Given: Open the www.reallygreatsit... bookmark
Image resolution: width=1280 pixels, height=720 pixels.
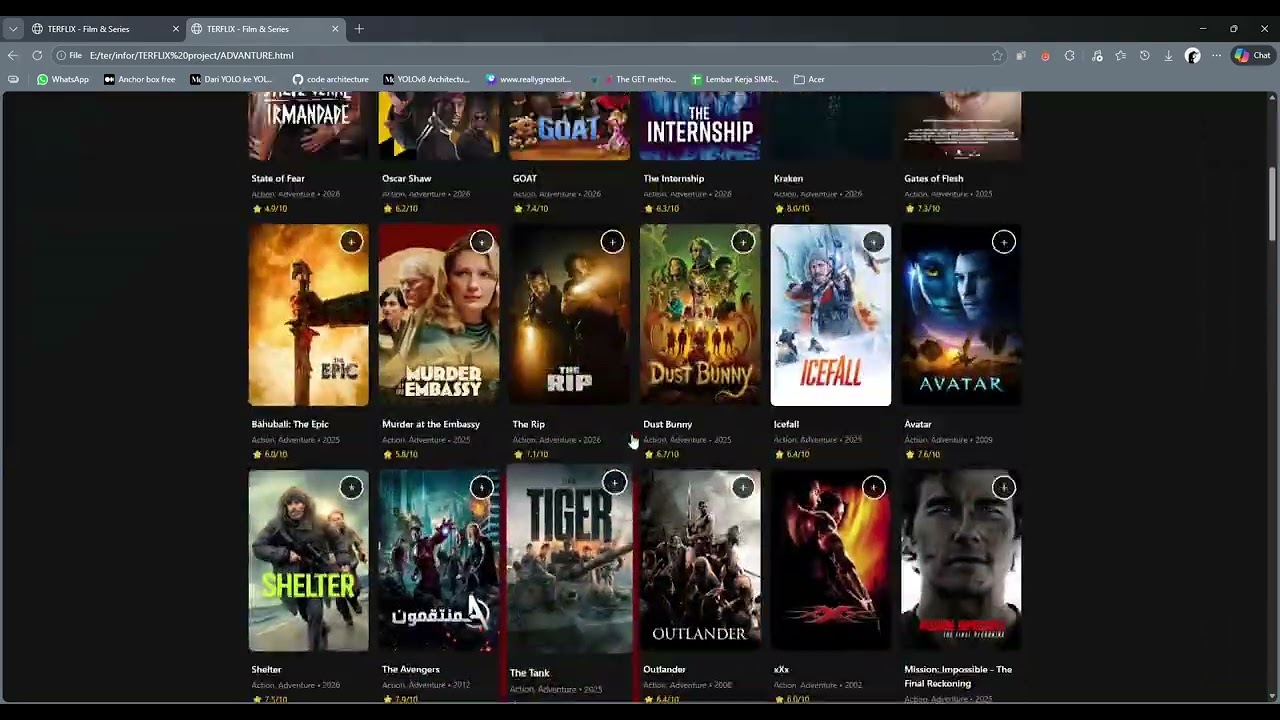Looking at the screenshot, I should (528, 79).
